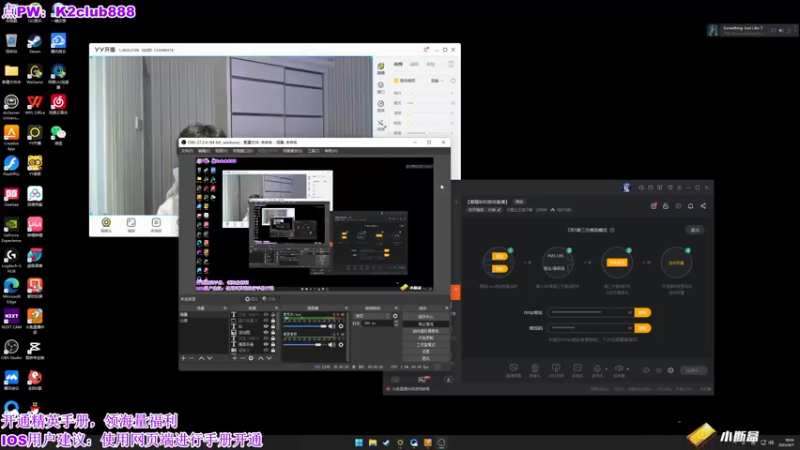Open OBS selected source properties gear below list

[251, 358]
